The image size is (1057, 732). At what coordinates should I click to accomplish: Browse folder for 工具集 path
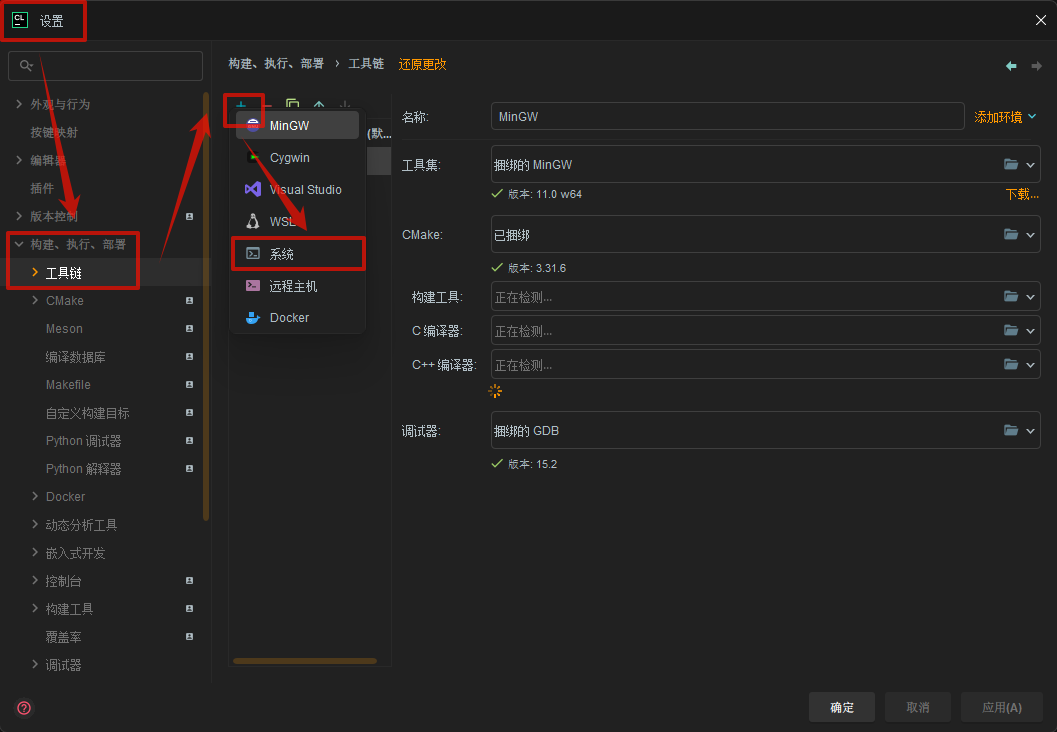tap(1010, 164)
